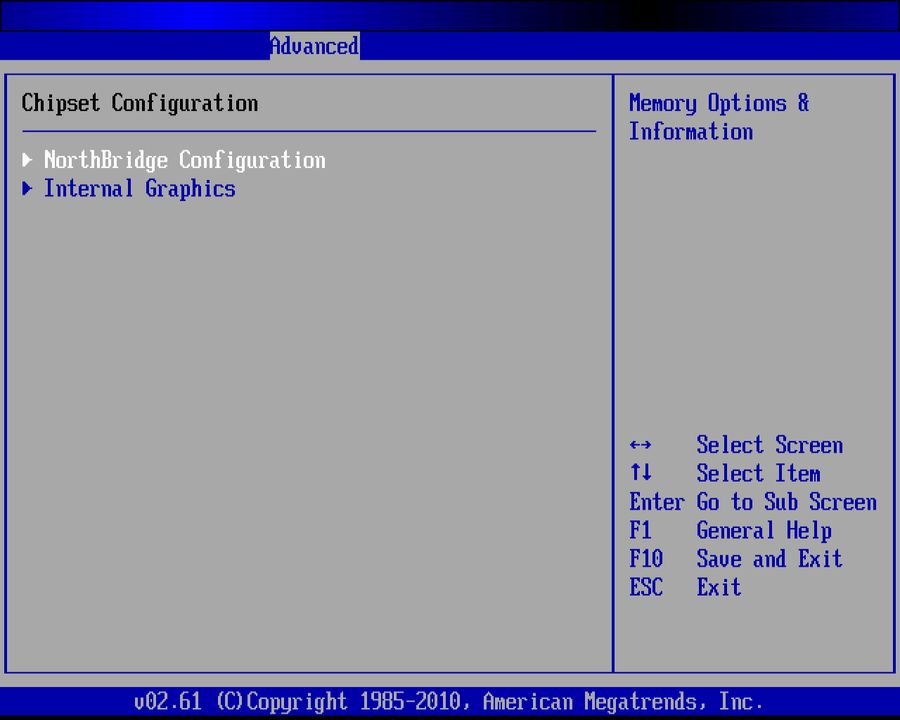Select the Advanced tab
The height and width of the screenshot is (720, 900).
click(314, 46)
